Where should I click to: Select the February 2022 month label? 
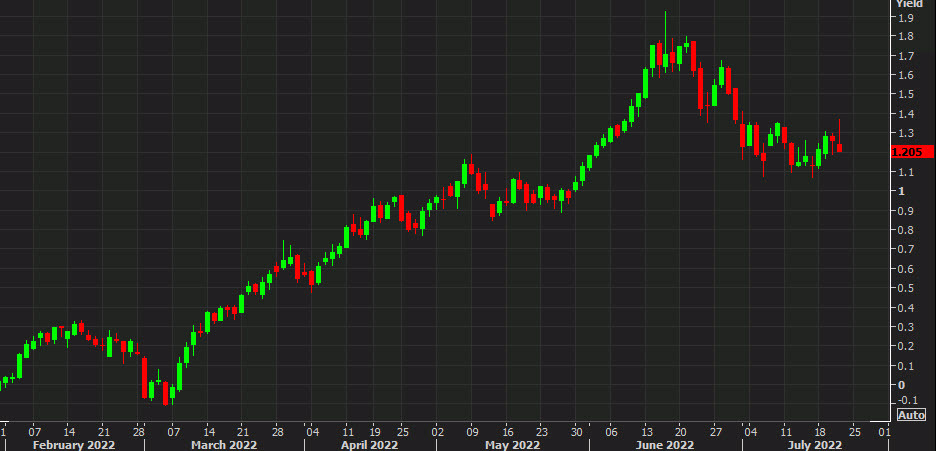click(73, 445)
